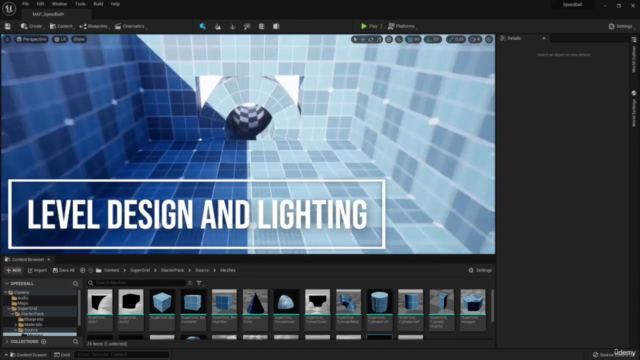
Task: Toggle scale snapping at 0.25
Action: coord(456,40)
